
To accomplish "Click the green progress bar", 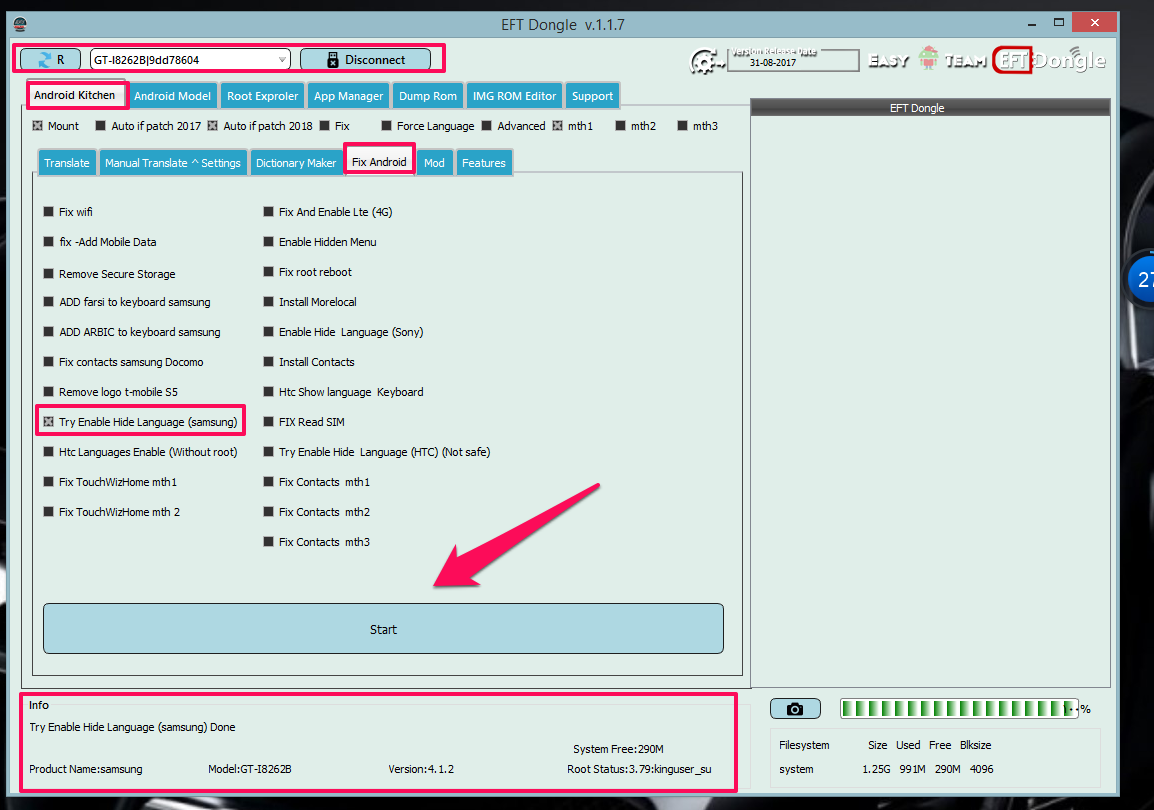I will coord(959,708).
